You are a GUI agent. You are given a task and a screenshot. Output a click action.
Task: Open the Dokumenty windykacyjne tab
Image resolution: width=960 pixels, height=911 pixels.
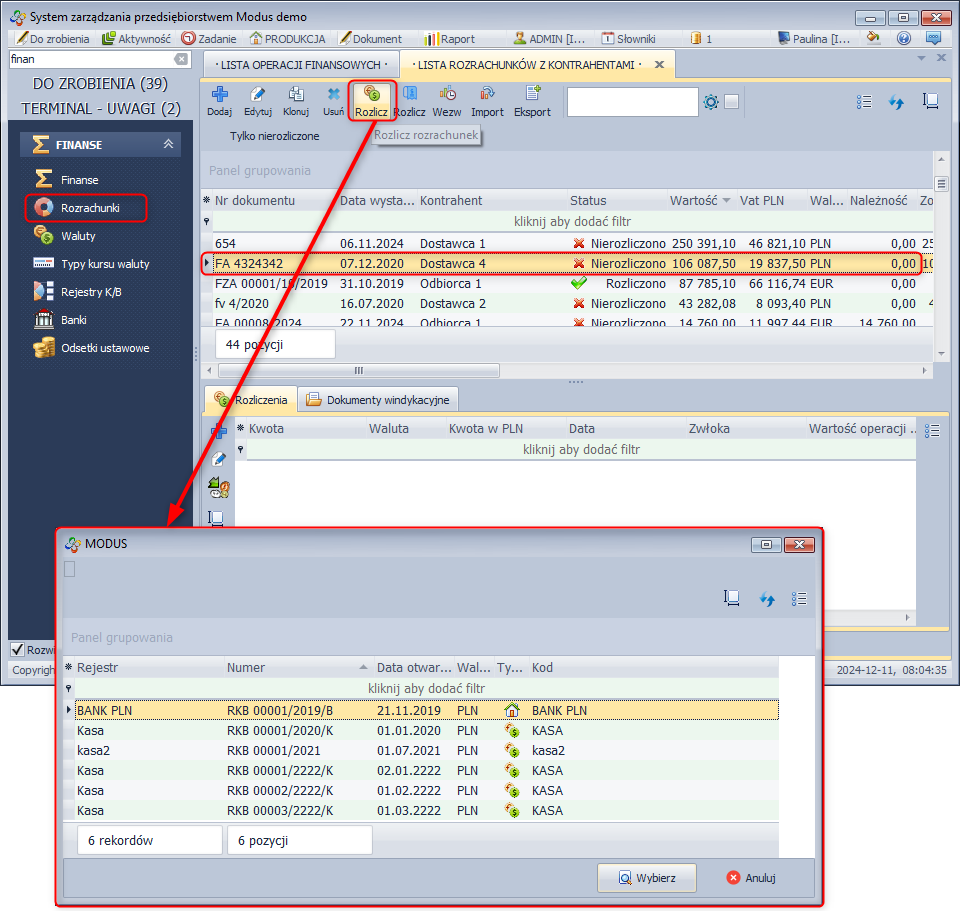point(380,400)
